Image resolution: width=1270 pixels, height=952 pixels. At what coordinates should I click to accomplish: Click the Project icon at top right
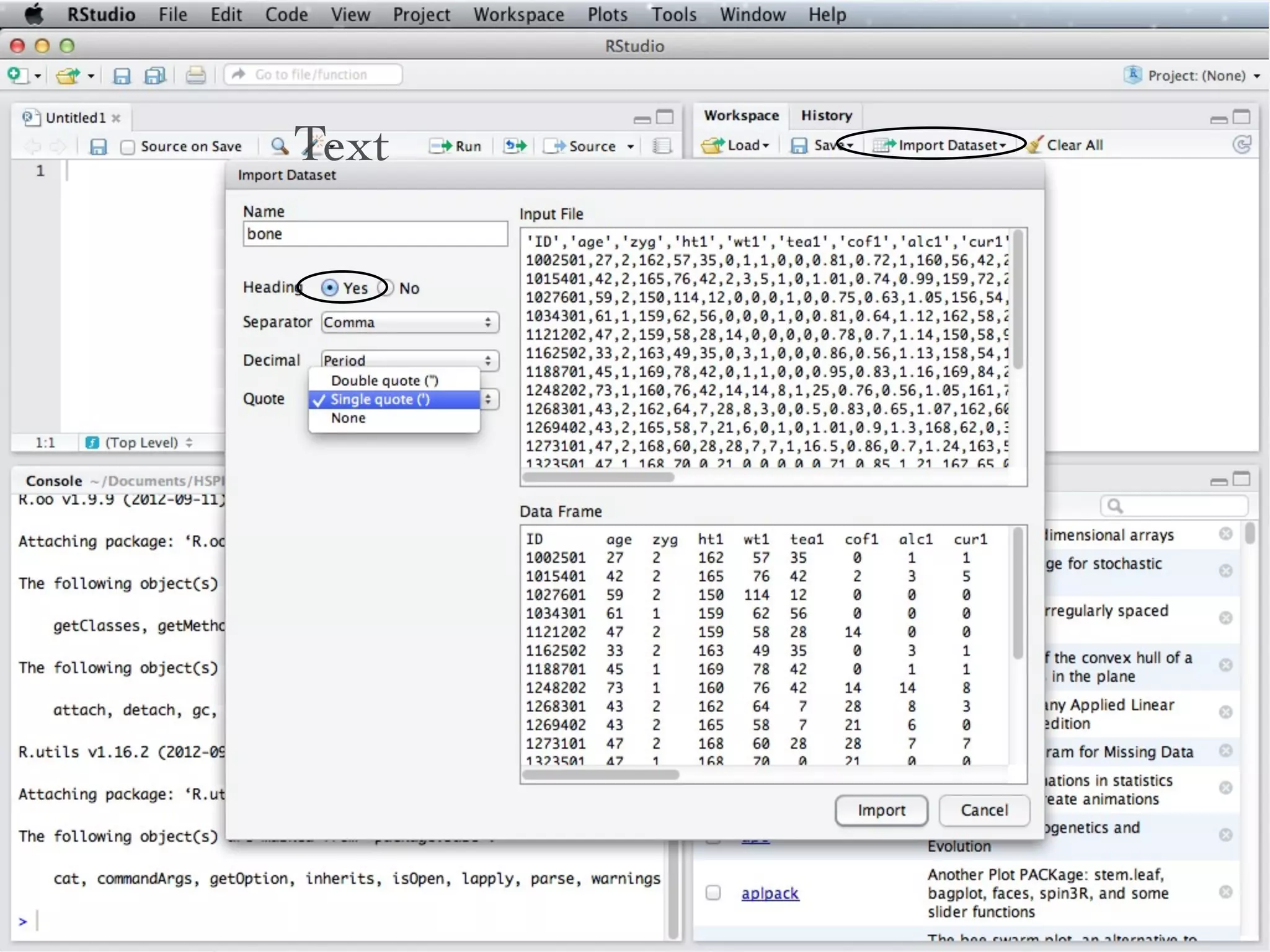pos(1132,75)
